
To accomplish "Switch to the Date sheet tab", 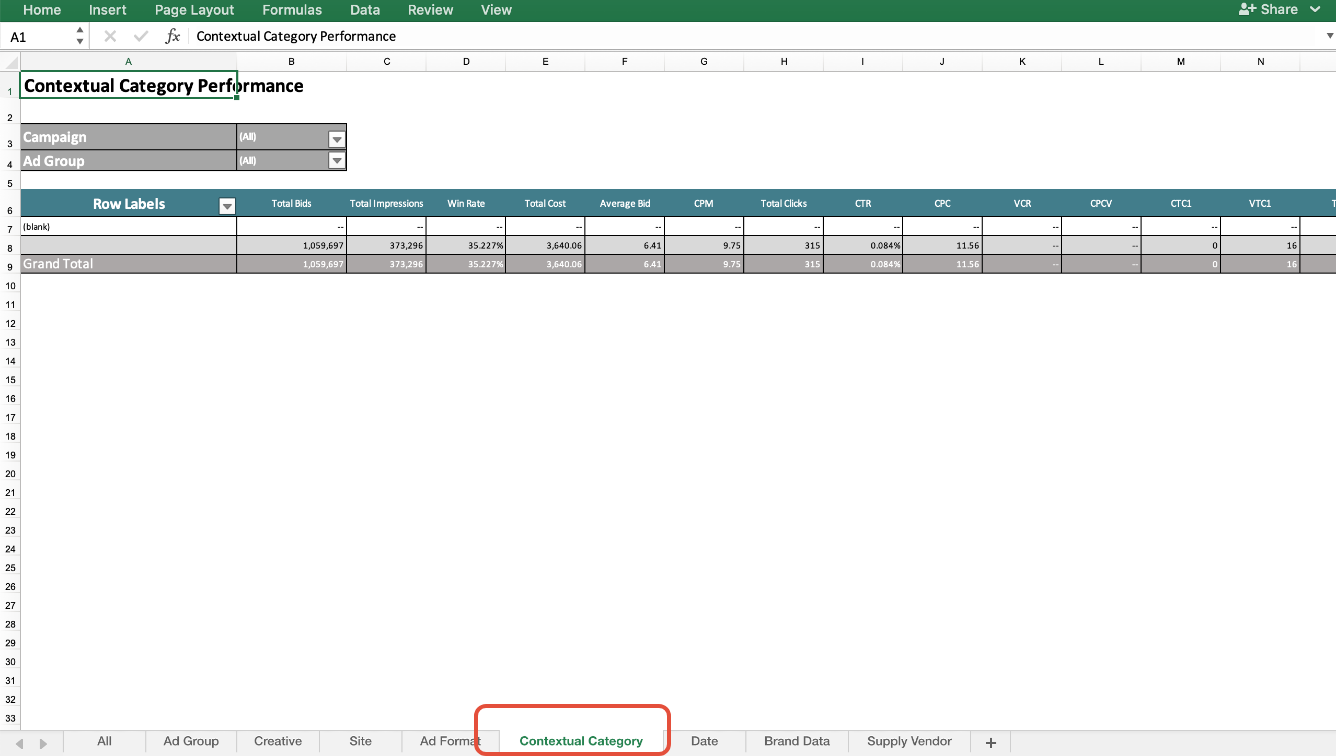I will click(x=705, y=741).
